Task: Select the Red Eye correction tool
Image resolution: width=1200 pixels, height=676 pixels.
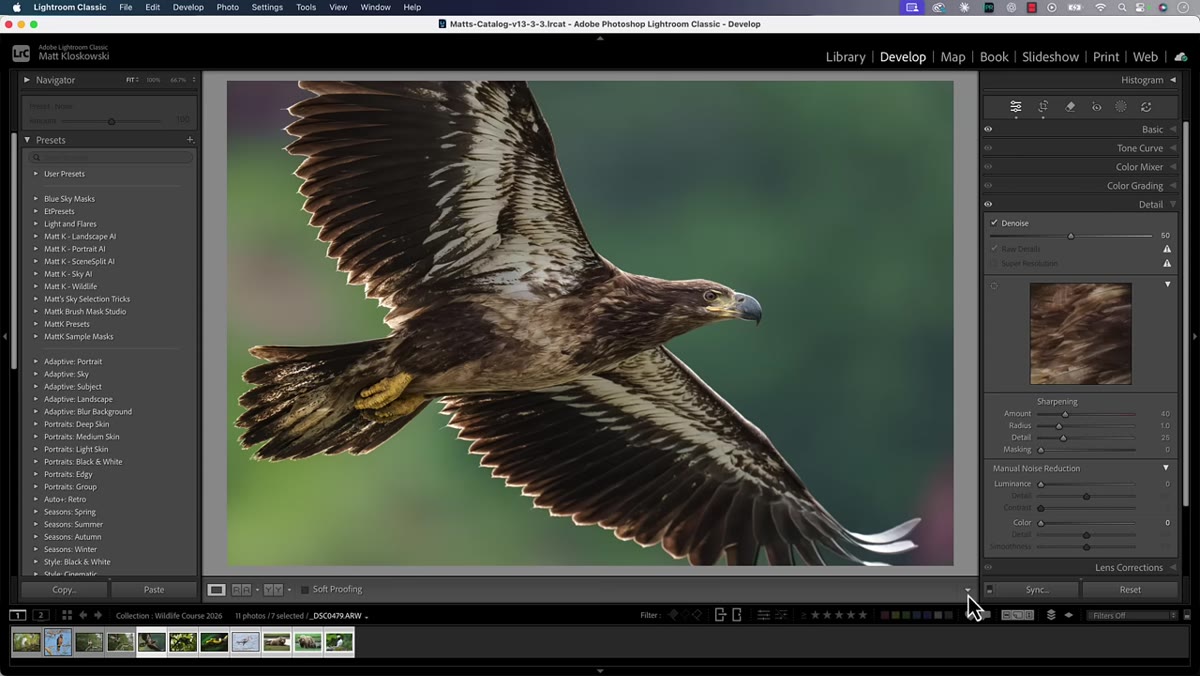Action: (1096, 106)
